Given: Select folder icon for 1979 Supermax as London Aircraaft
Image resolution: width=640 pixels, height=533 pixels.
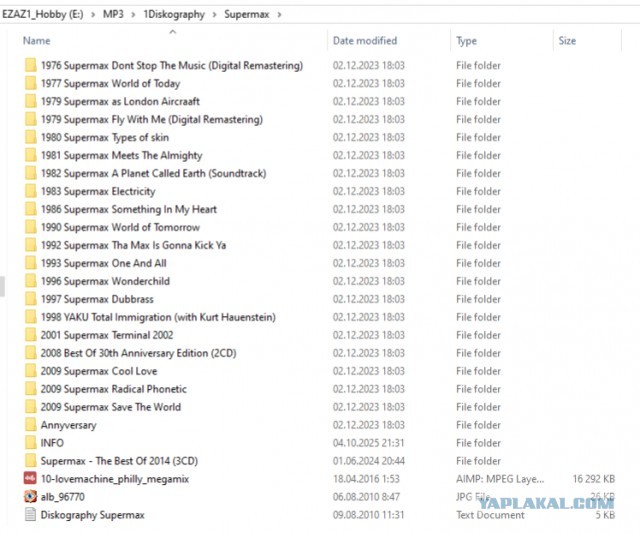Looking at the screenshot, I should 31,101.
